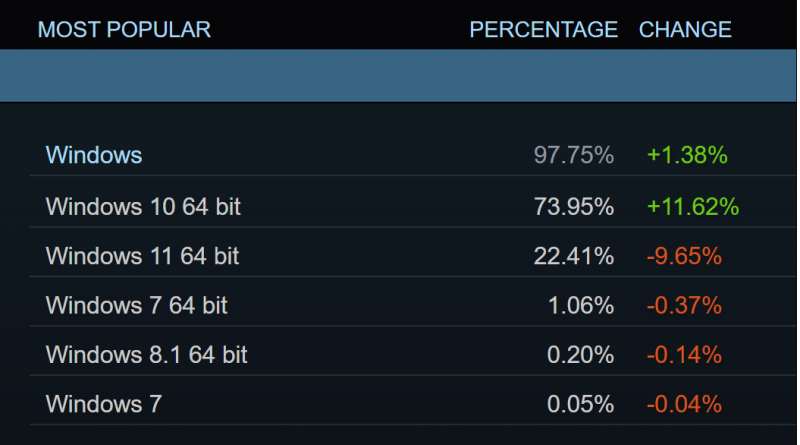Screen dimensions: 800x445
Task: Click the blue bar below the headers
Action: (x=398, y=76)
